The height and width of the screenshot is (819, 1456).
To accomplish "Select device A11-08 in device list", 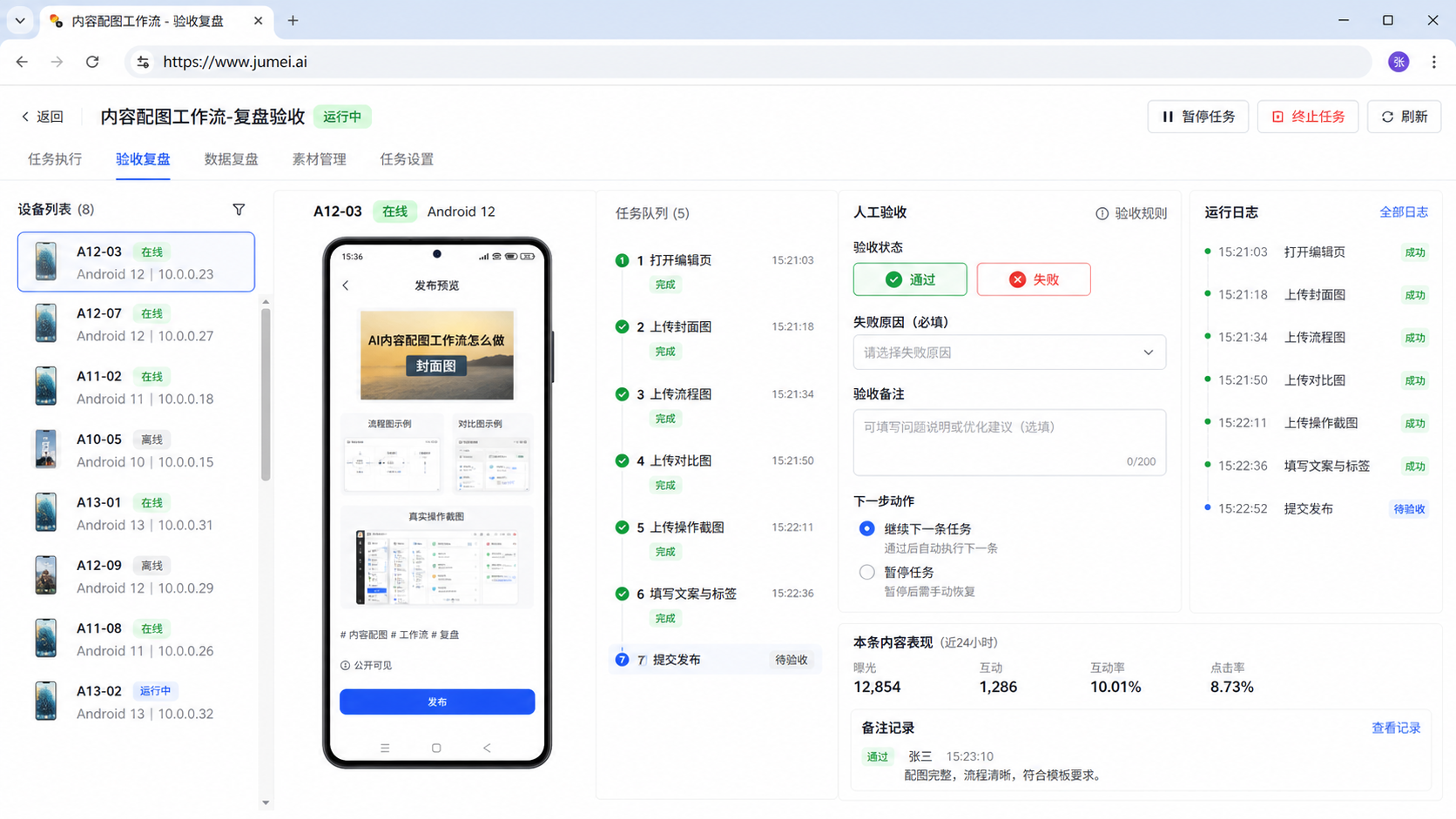I will pos(136,639).
